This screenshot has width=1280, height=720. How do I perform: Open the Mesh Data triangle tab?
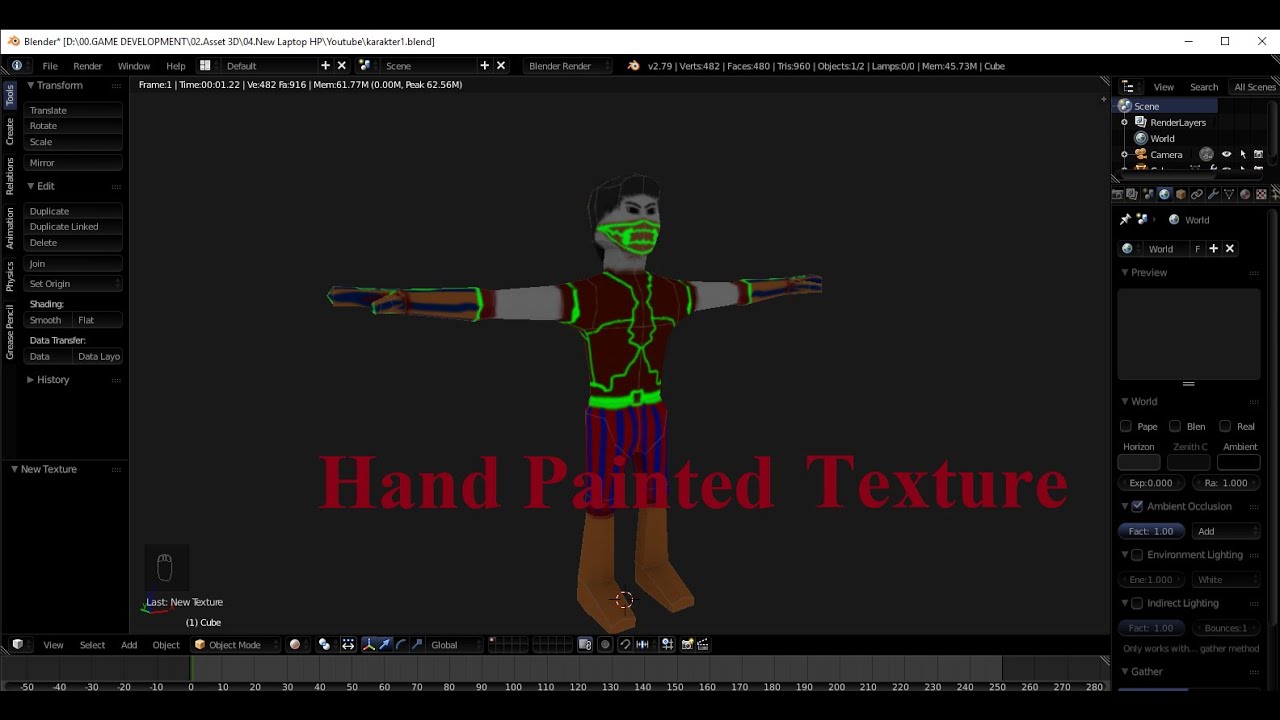[x=1229, y=194]
